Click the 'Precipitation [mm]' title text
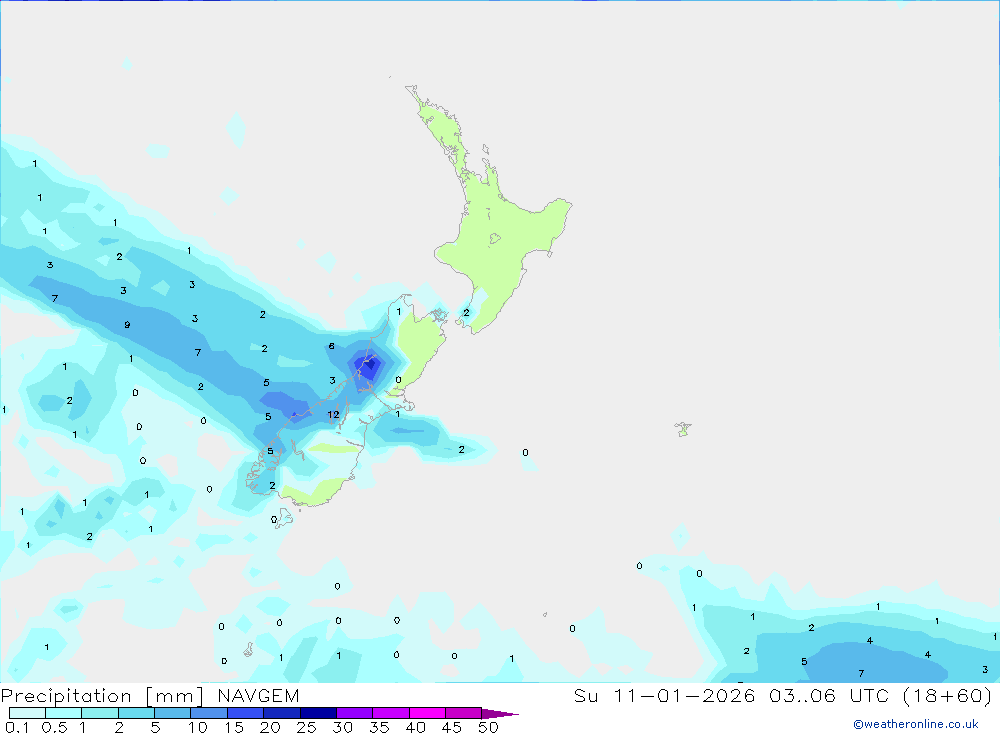The image size is (1000, 733). pos(102,696)
